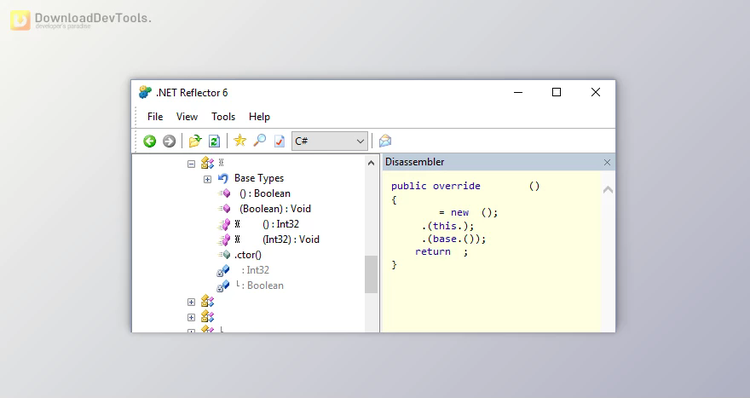The height and width of the screenshot is (398, 750).
Task: Open the File menu
Action: (155, 117)
